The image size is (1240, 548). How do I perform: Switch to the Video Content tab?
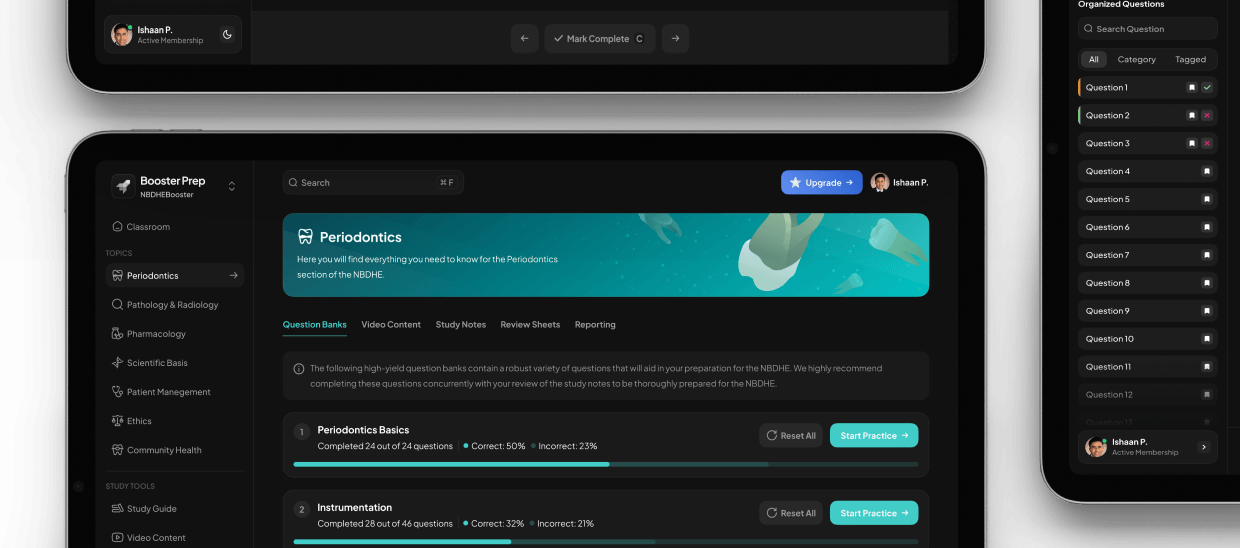391,324
